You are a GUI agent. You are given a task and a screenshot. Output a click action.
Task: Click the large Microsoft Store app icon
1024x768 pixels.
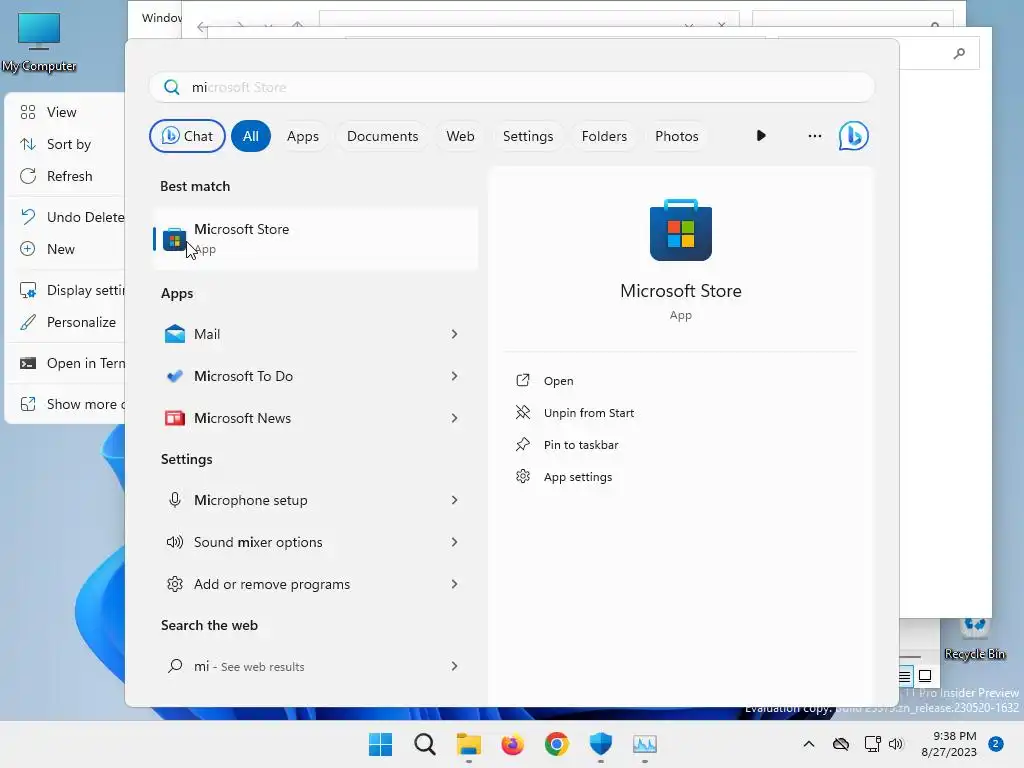click(x=680, y=231)
